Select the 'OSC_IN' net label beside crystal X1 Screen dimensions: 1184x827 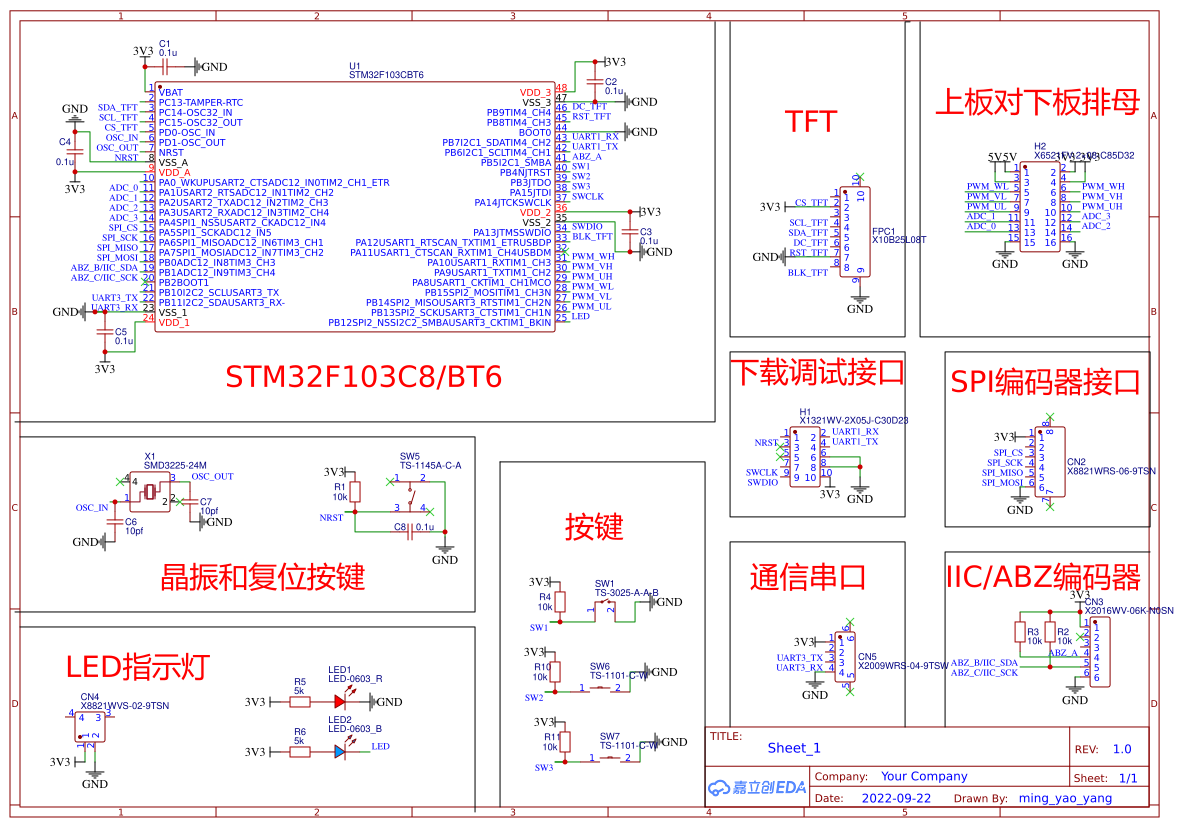click(92, 508)
